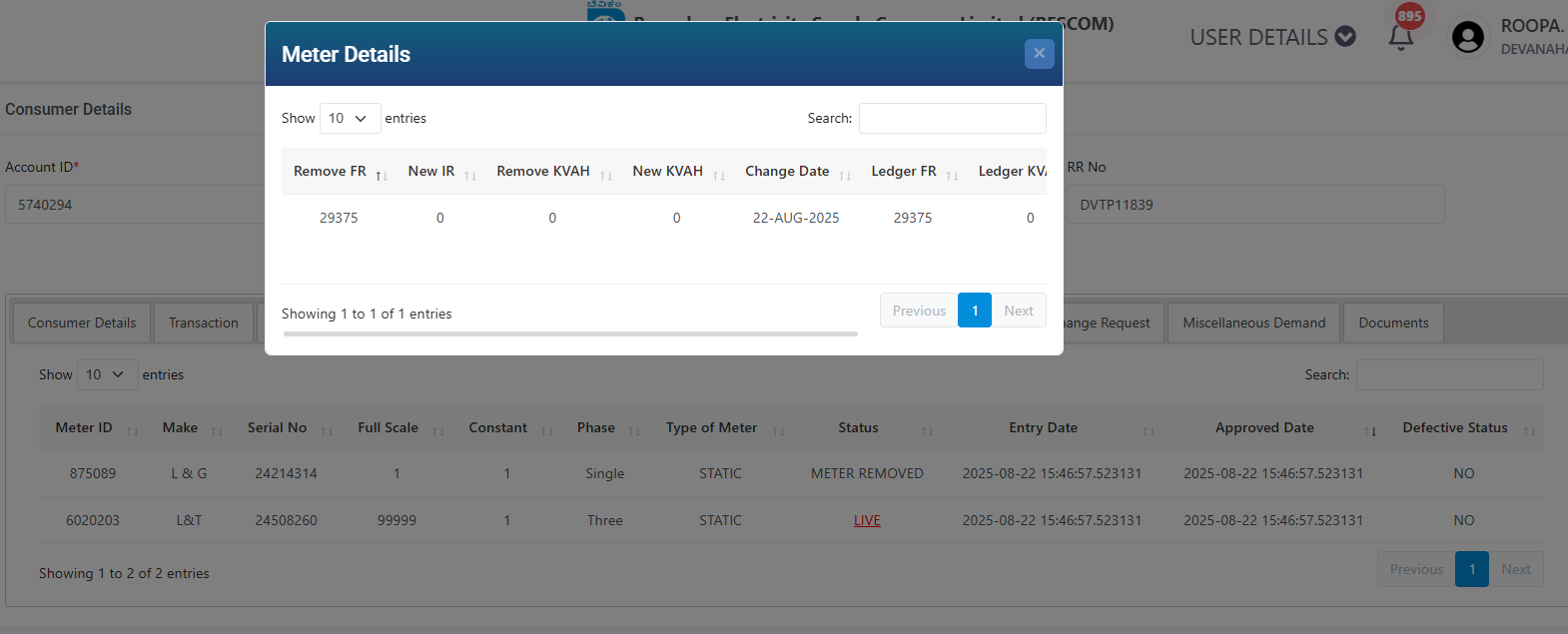Select serial number 24214314

pyautogui.click(x=287, y=473)
